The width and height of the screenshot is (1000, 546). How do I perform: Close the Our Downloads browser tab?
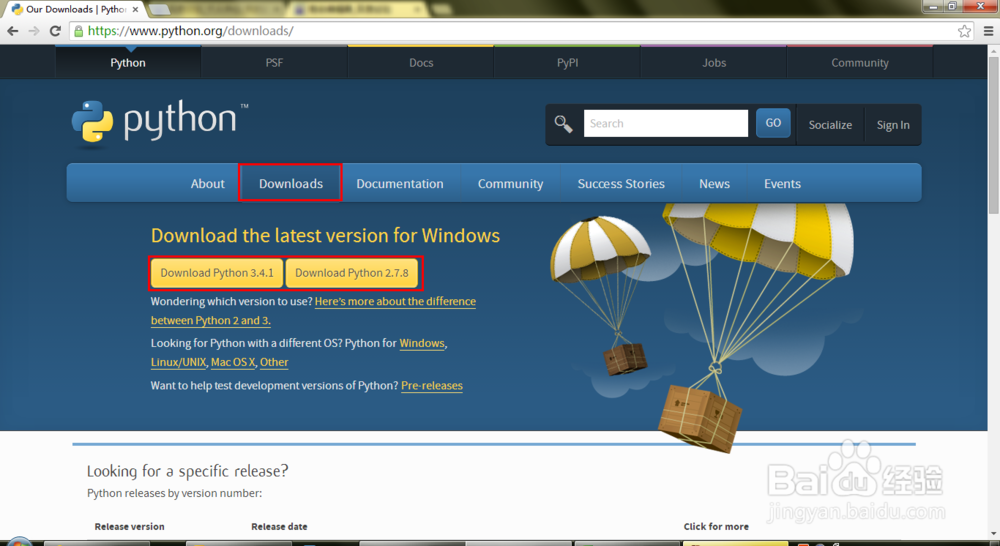pos(135,10)
